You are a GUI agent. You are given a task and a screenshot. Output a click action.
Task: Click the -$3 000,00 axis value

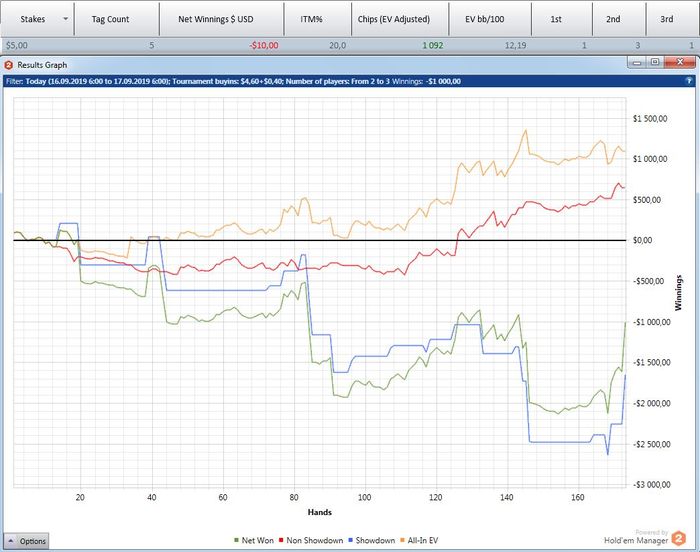pos(652,485)
